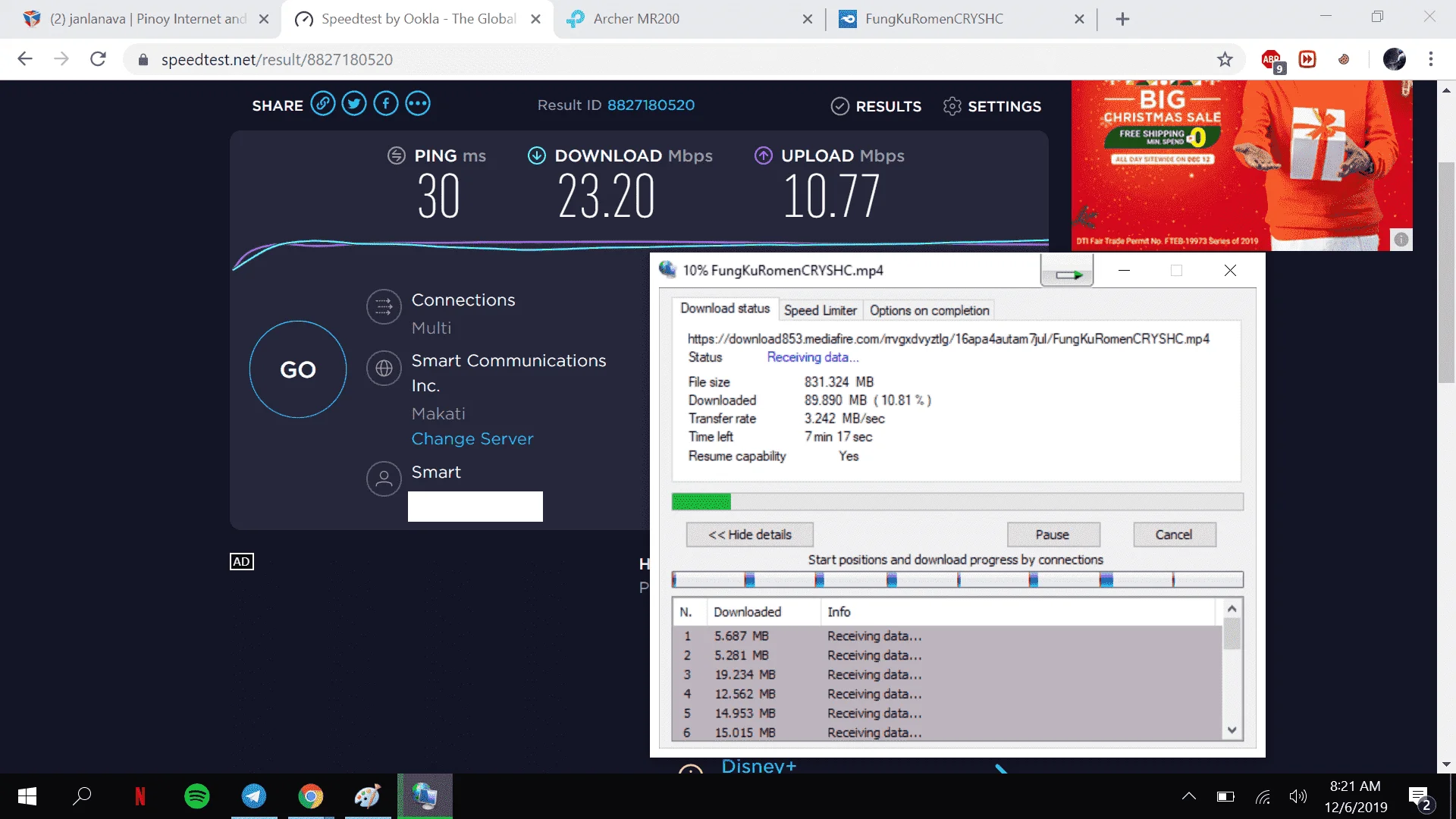Click the page's vertical scrollbar thumb
Image resolution: width=1456 pixels, height=819 pixels.
[x=1446, y=273]
